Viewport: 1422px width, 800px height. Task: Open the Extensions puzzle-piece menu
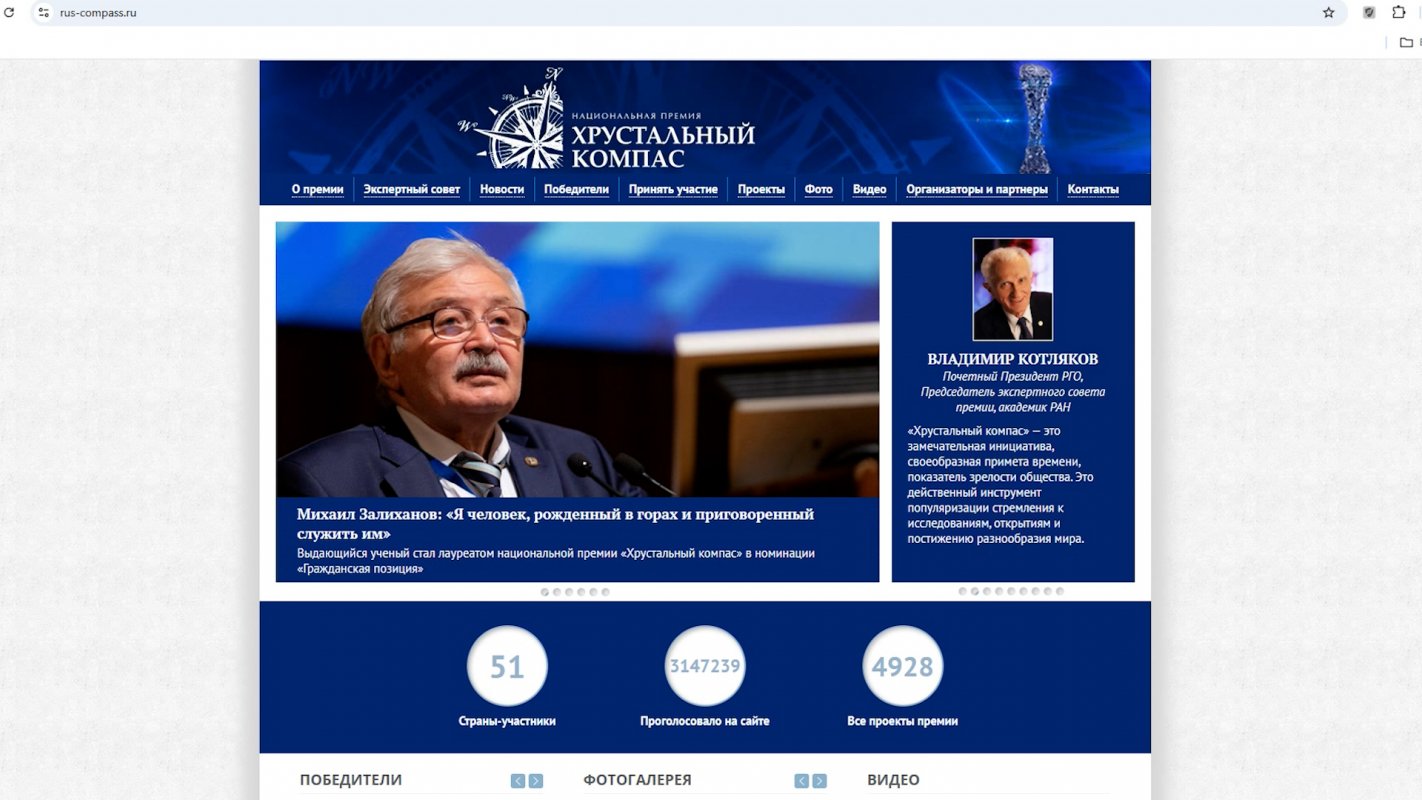click(x=1399, y=13)
